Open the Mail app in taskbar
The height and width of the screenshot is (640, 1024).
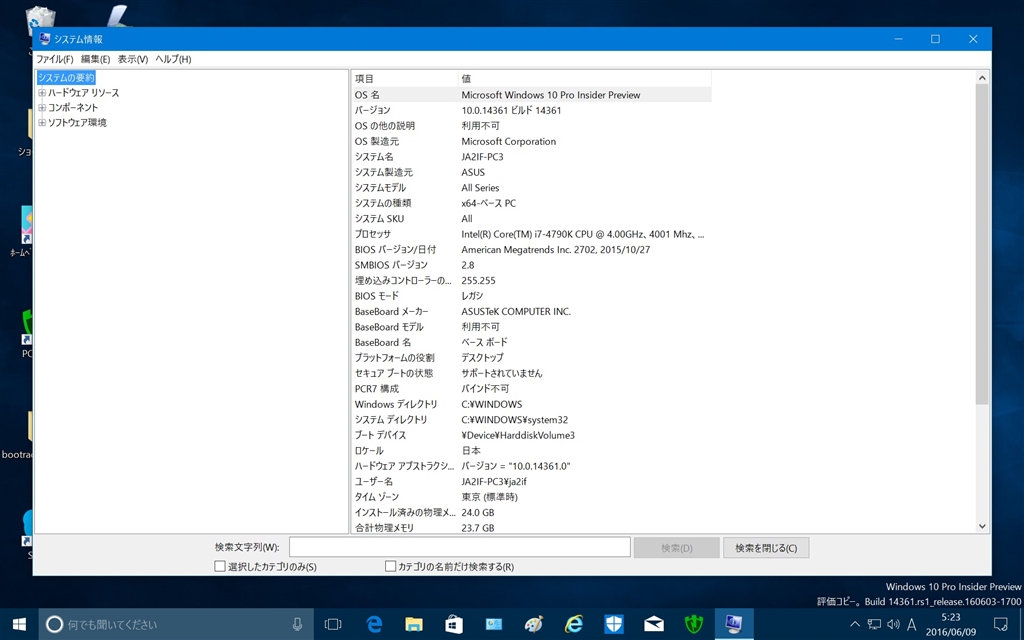coord(654,624)
